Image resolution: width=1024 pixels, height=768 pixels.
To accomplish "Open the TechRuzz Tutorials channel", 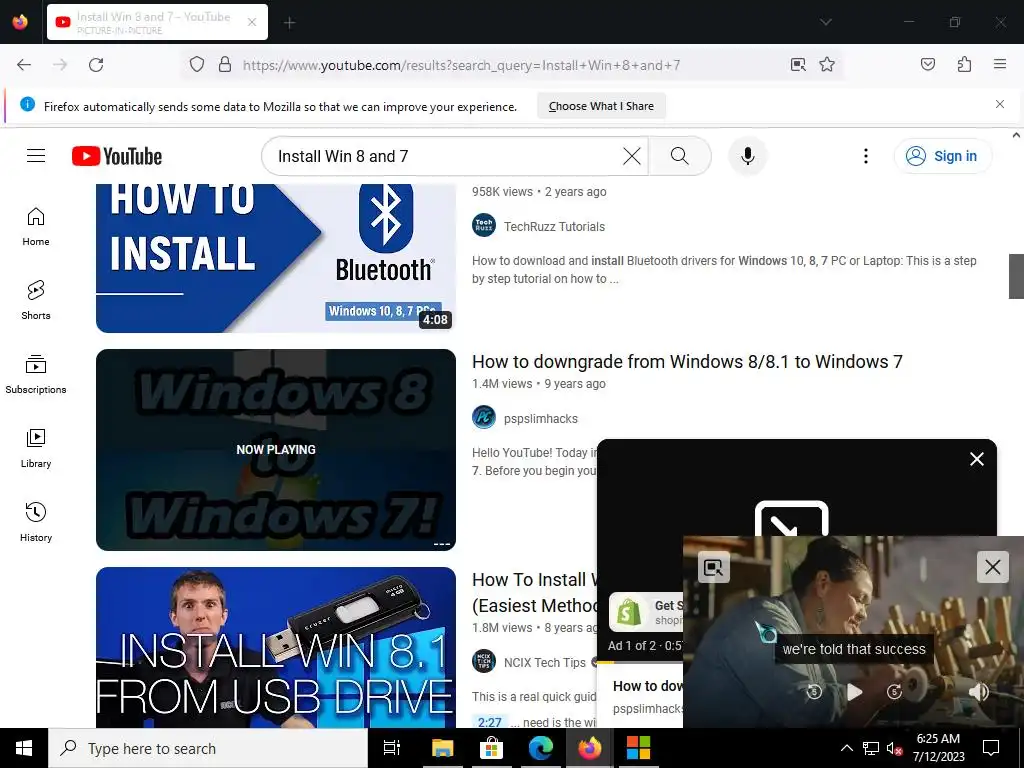I will pyautogui.click(x=554, y=227).
